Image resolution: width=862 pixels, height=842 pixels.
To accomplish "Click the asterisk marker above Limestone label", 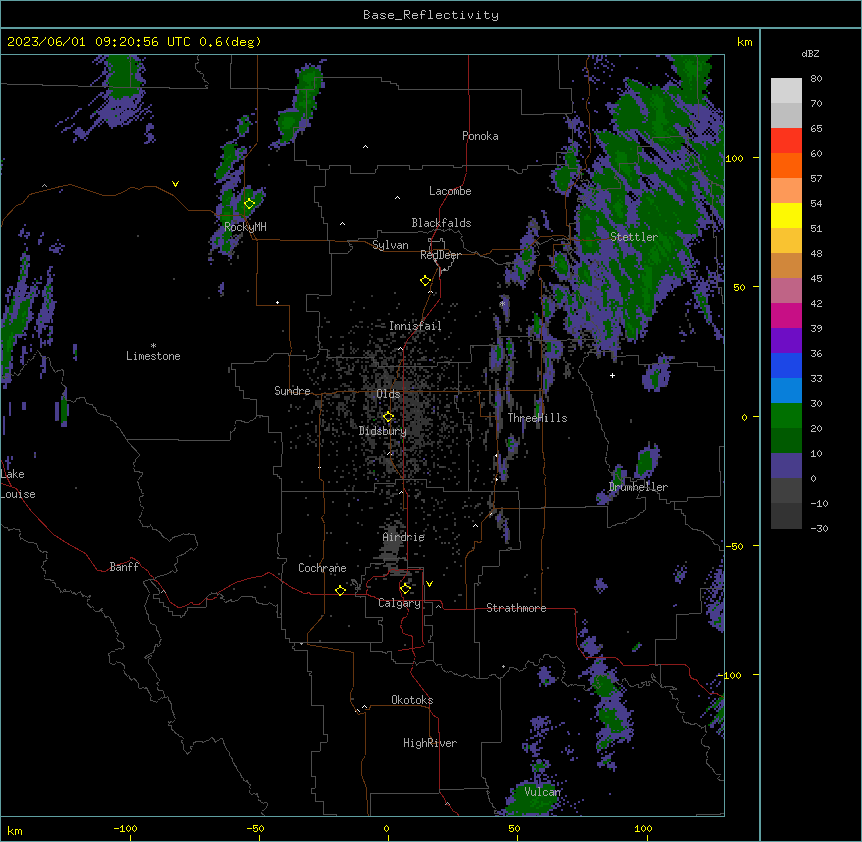I will click(x=153, y=346).
